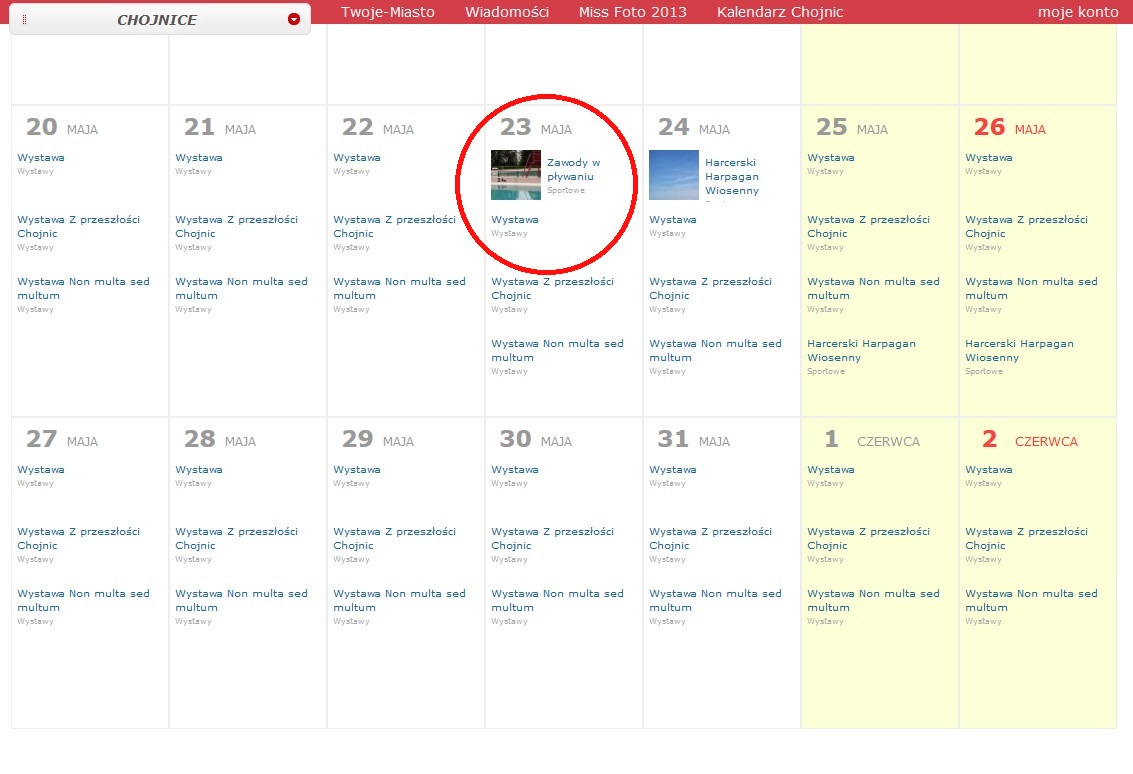Open Harcerski Harpagan Wiosenny on 24 Maja
This screenshot has height=774, width=1133.
click(732, 177)
